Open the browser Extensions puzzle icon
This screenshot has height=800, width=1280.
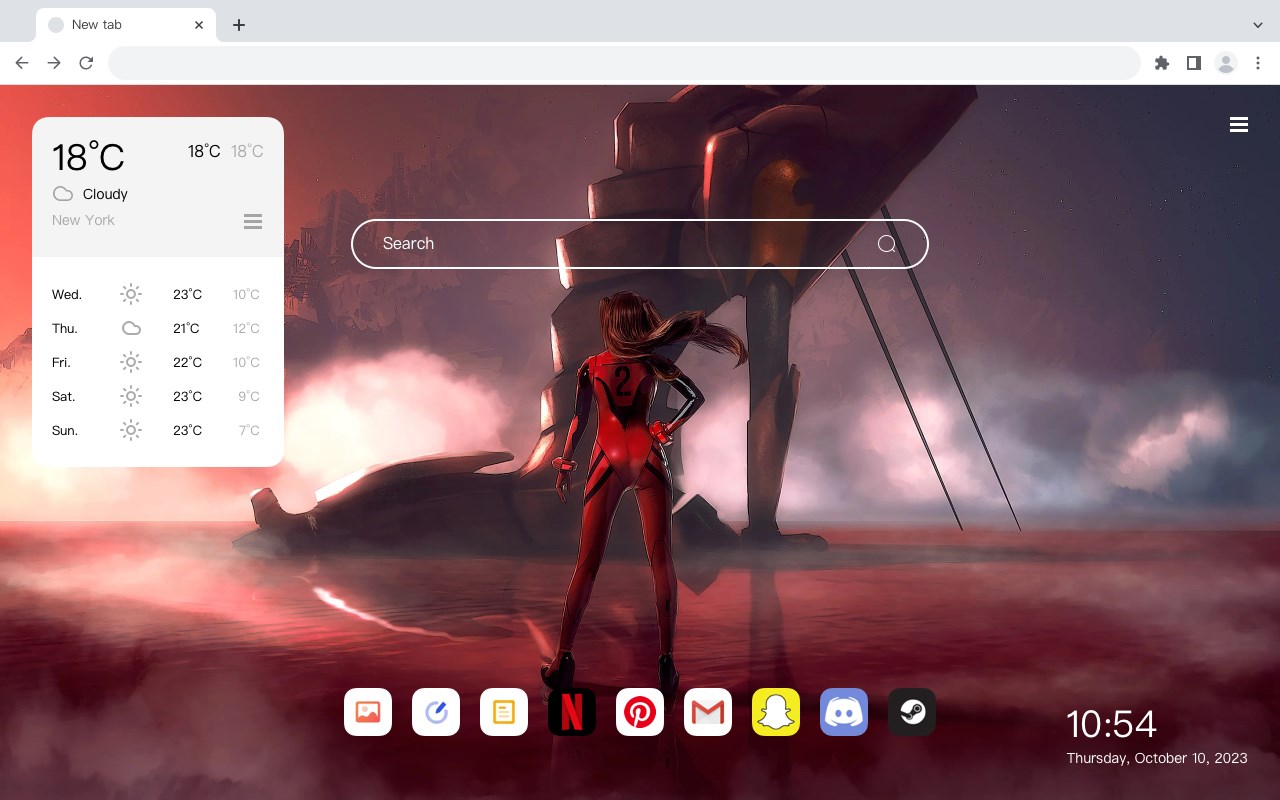1162,63
